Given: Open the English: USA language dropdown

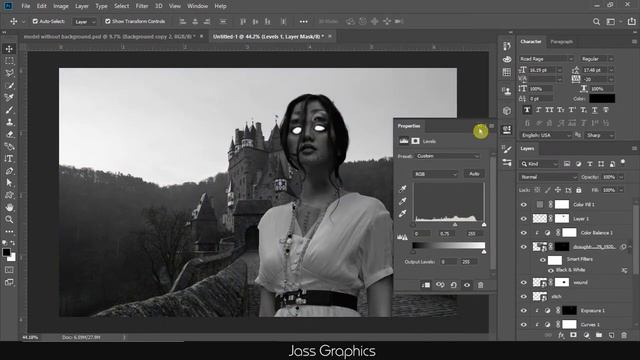Looking at the screenshot, I should [545, 135].
